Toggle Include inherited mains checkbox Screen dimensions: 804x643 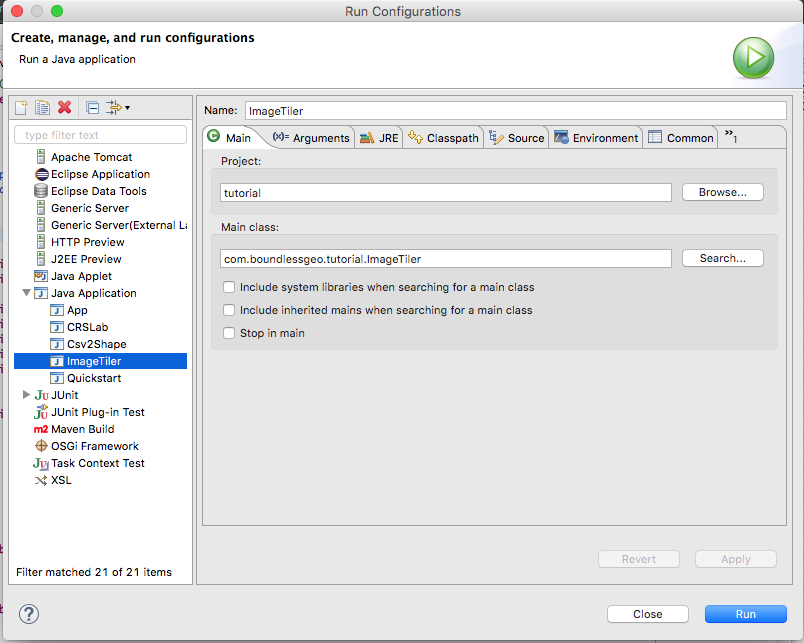[x=229, y=310]
